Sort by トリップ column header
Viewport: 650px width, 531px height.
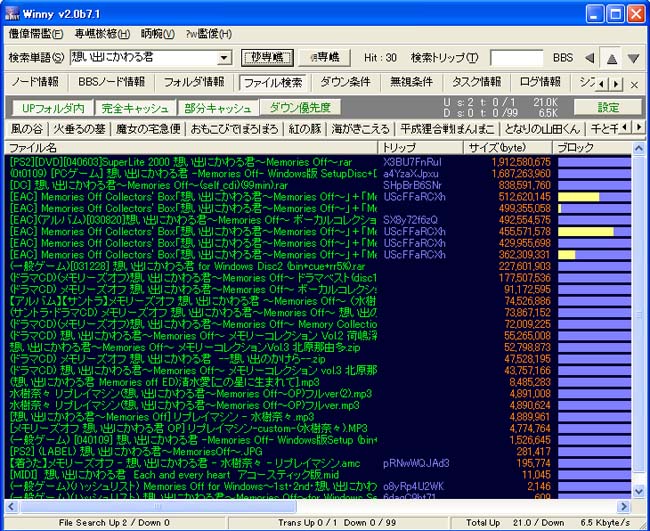tap(420, 148)
